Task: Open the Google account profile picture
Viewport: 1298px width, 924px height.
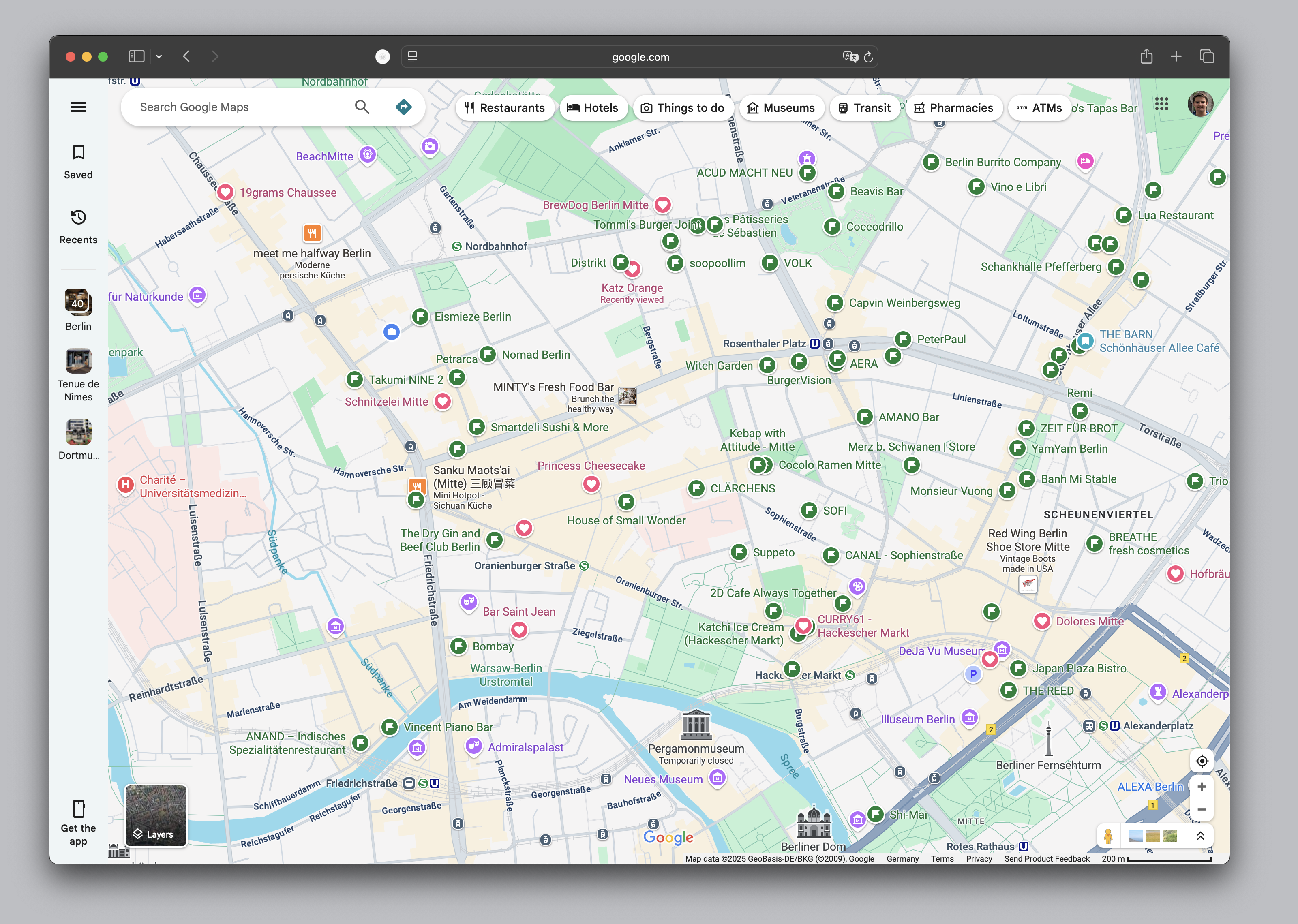Action: [x=1200, y=104]
